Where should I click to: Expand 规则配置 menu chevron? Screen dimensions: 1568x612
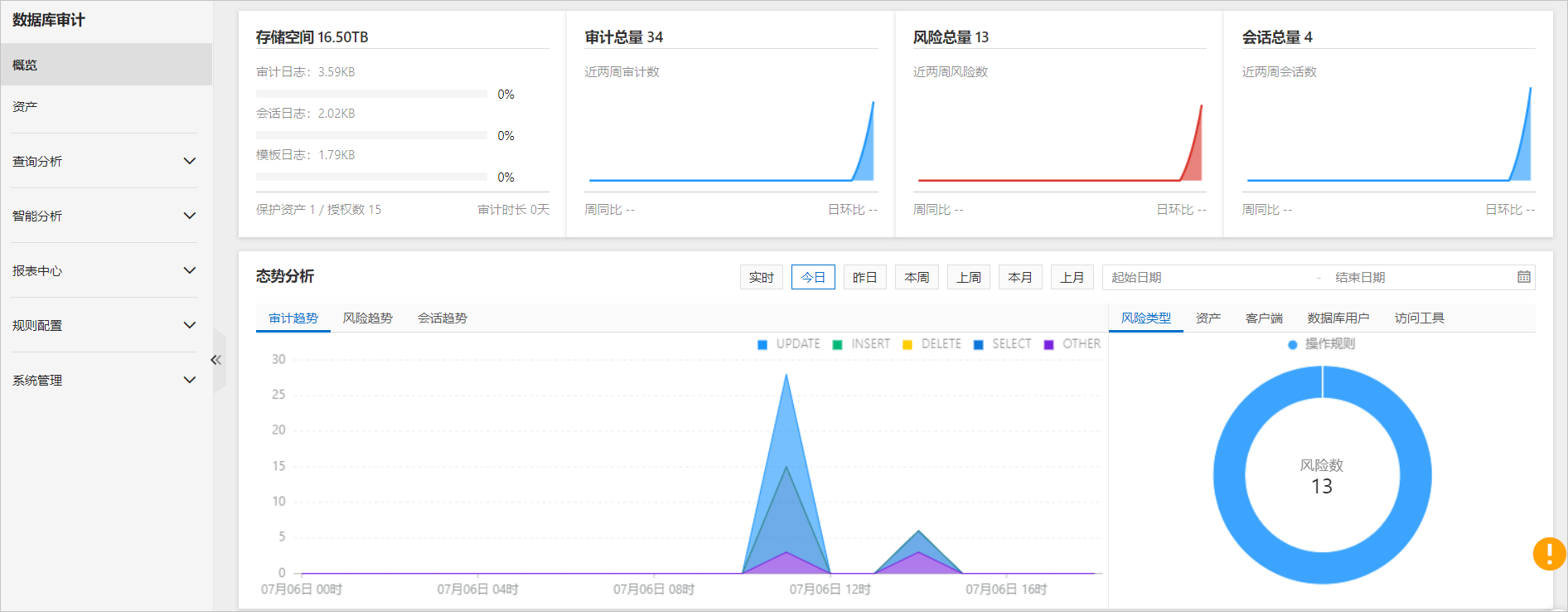point(189,325)
